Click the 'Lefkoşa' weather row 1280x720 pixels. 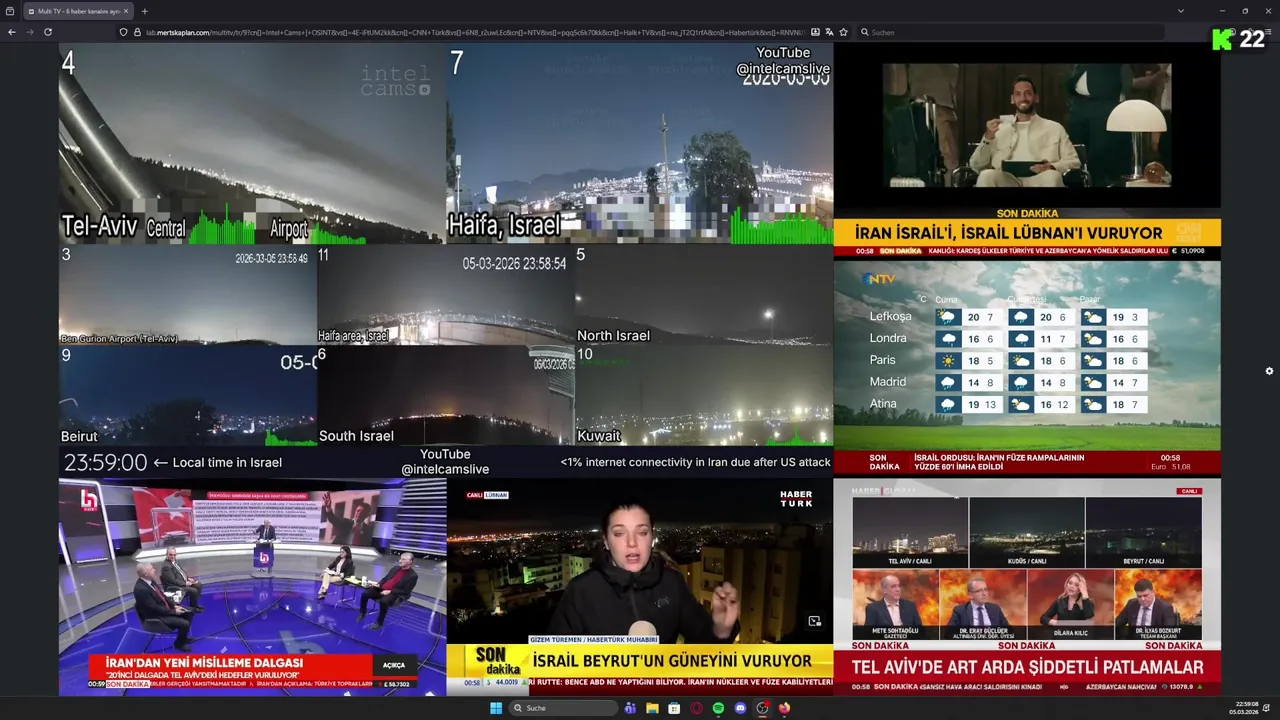(x=1006, y=317)
